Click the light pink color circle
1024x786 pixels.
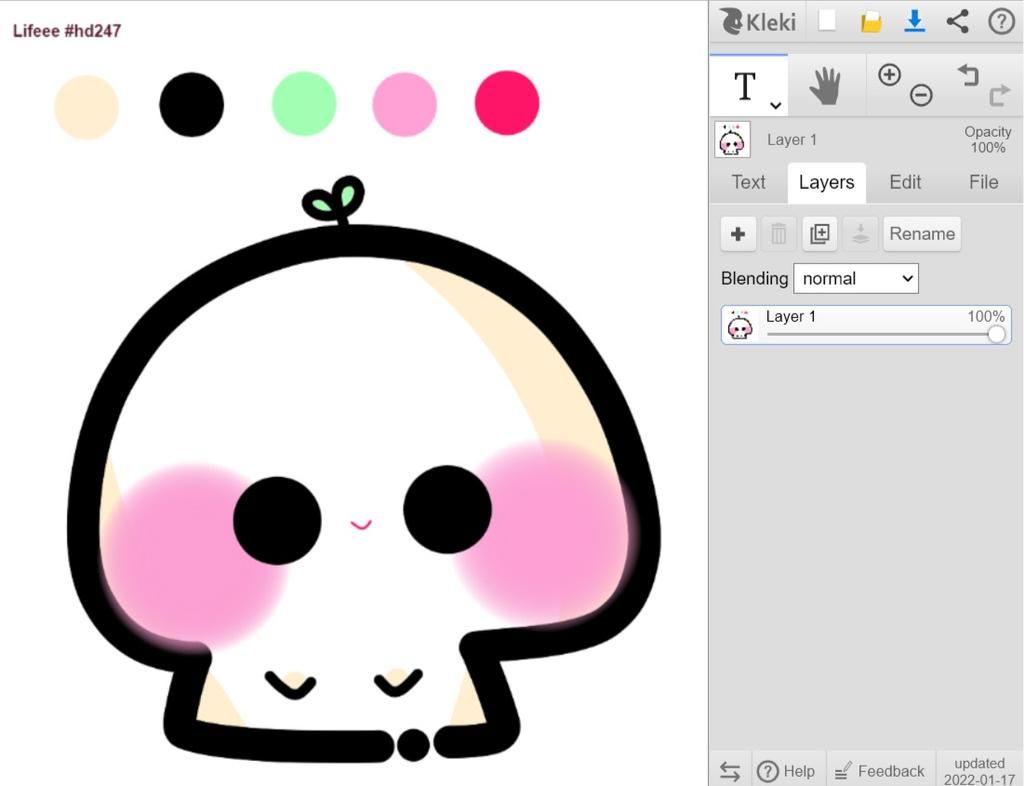(x=404, y=104)
